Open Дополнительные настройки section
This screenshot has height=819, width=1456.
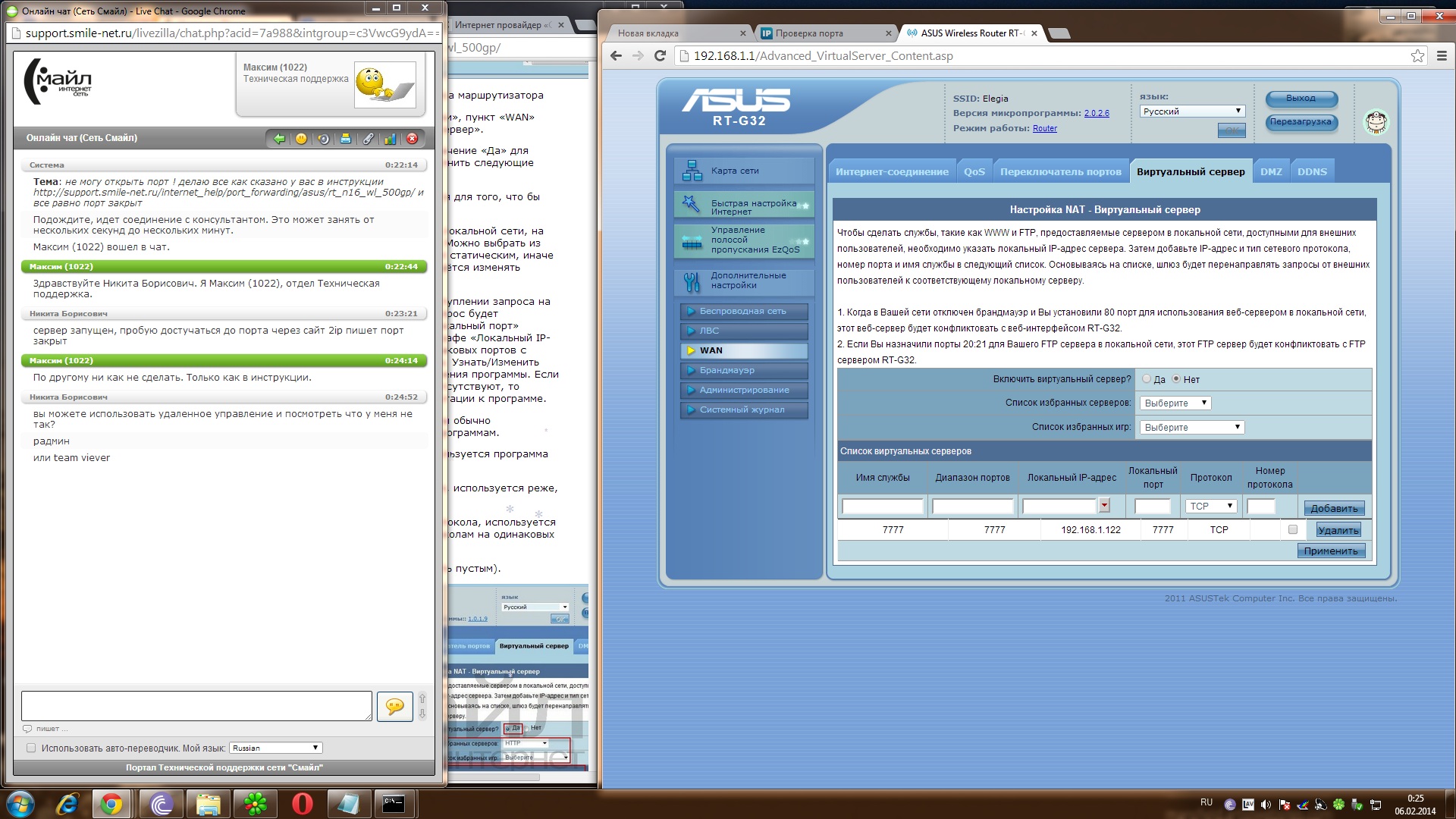[x=743, y=281]
